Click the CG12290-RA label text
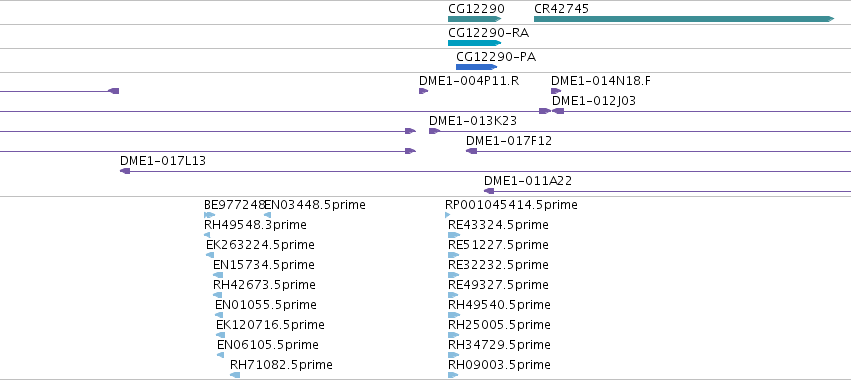Screen dimensions: 851x380 (x=488, y=33)
